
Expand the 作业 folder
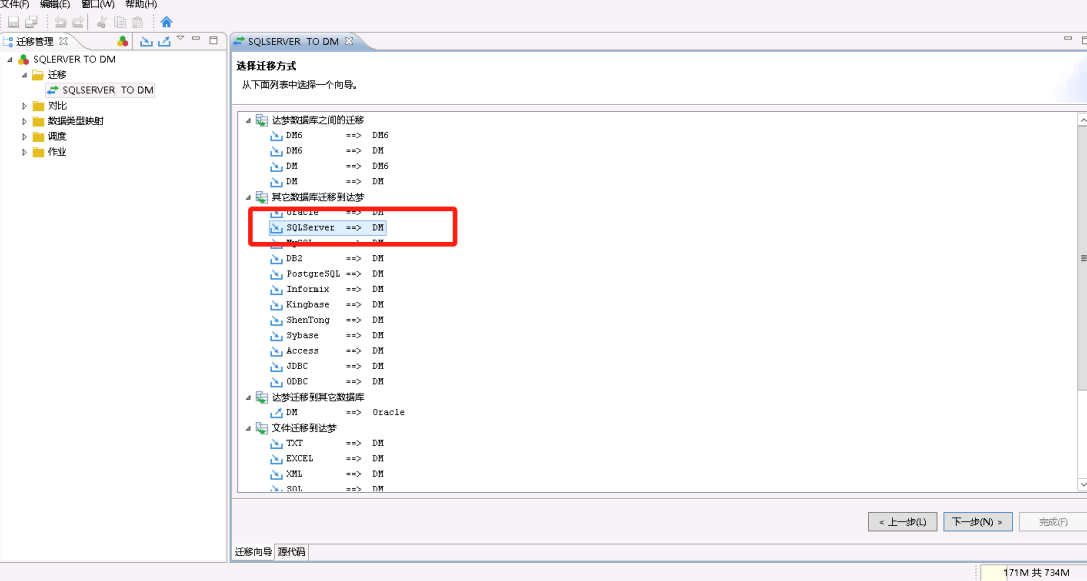tap(24, 152)
